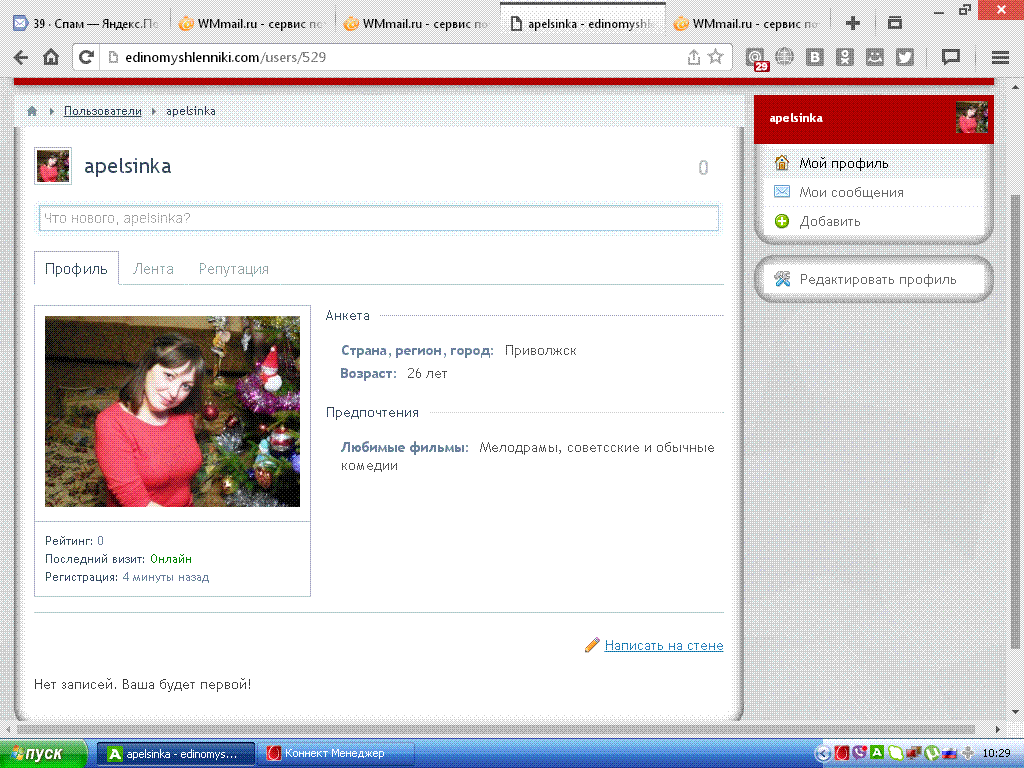Switch to the Спам Яндекс.Почта tab
Screen dimensions: 1024x768
86,24
